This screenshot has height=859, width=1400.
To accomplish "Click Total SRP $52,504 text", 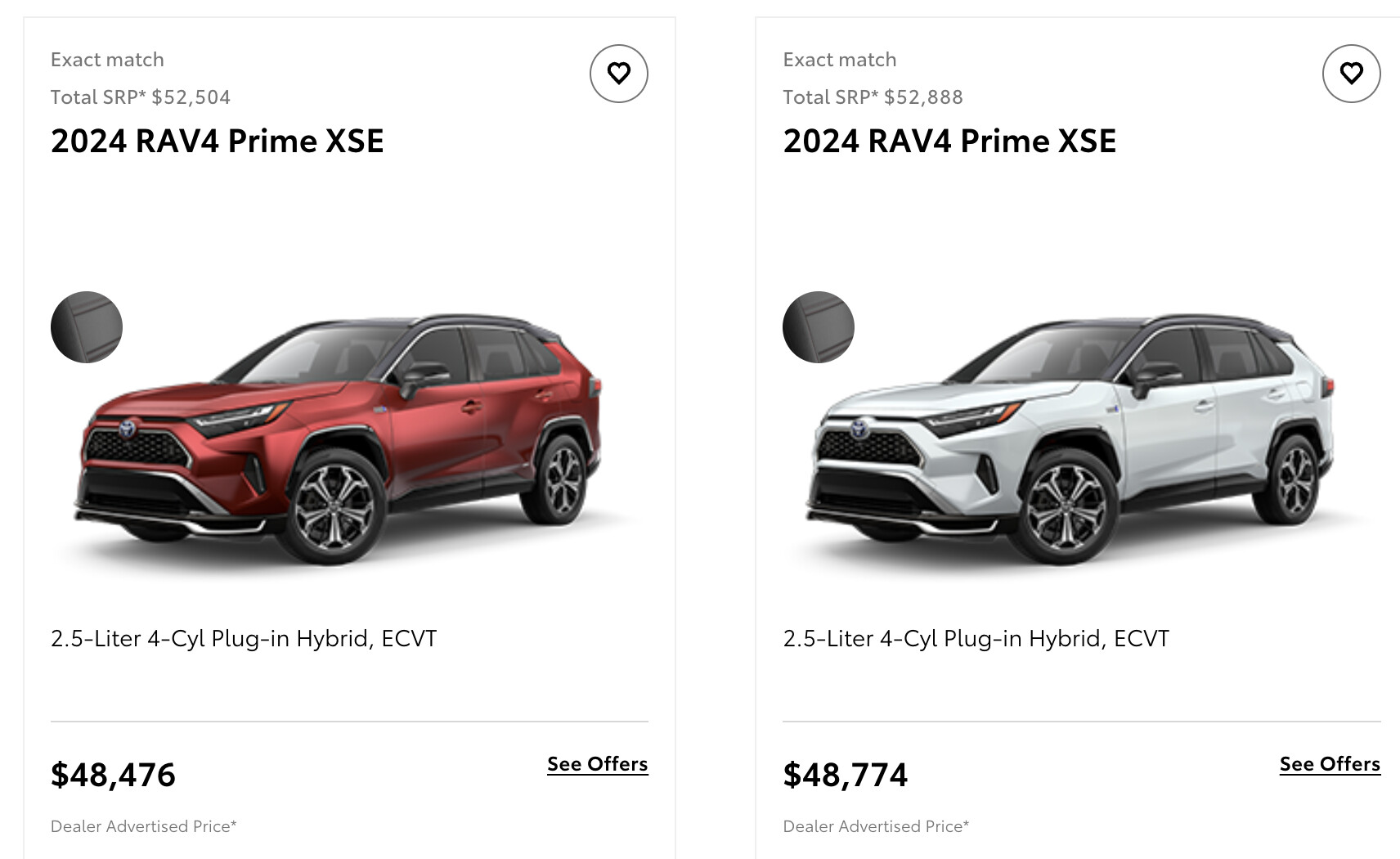I will (141, 97).
